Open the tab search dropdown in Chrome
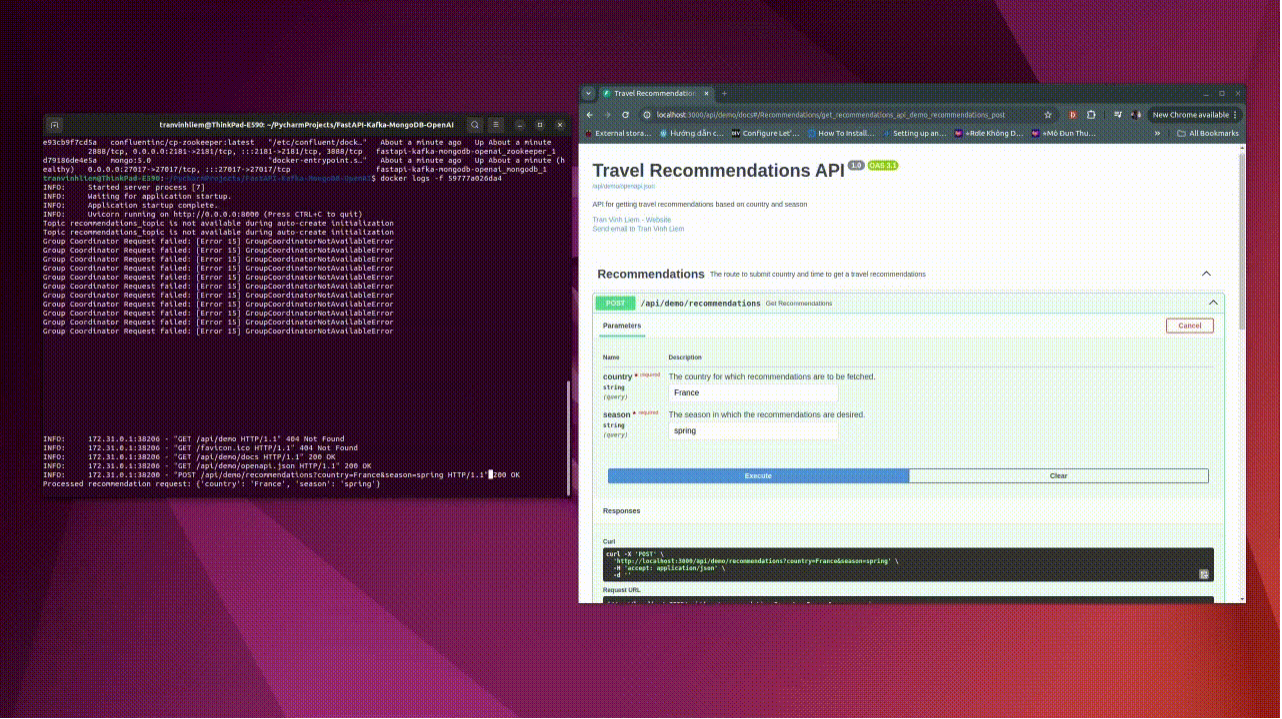 (x=589, y=93)
